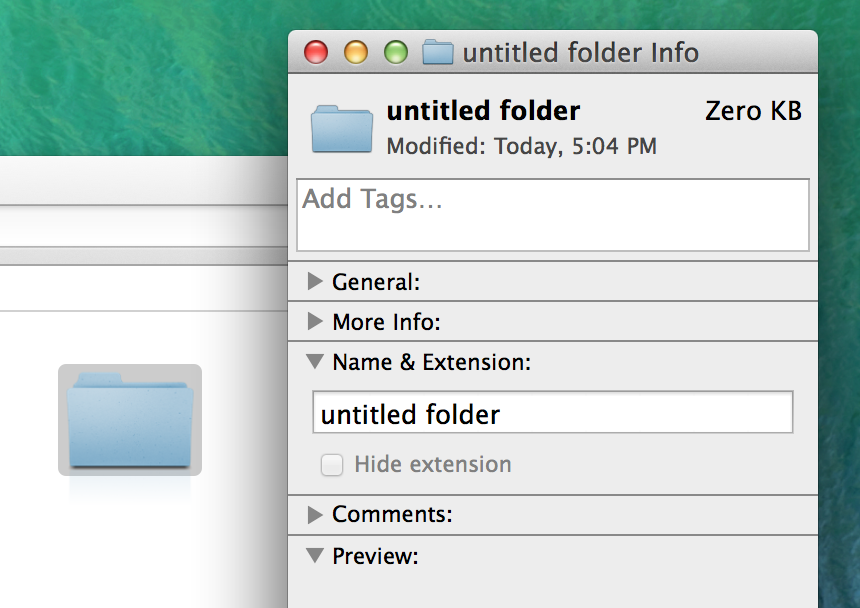The width and height of the screenshot is (860, 608).
Task: Click the Zero KB size label
Action: 753,111
